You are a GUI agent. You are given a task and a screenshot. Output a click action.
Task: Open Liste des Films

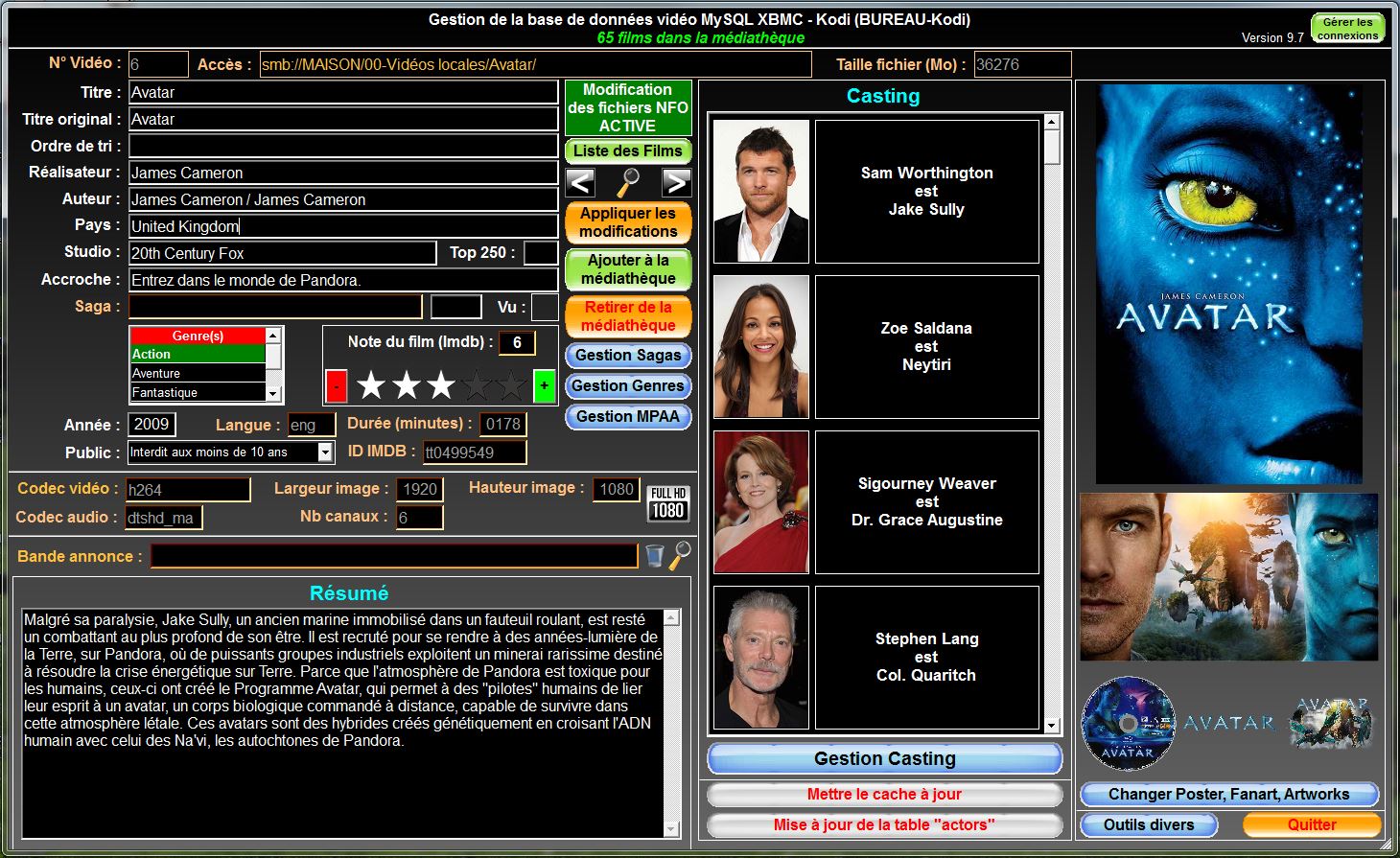coord(628,151)
